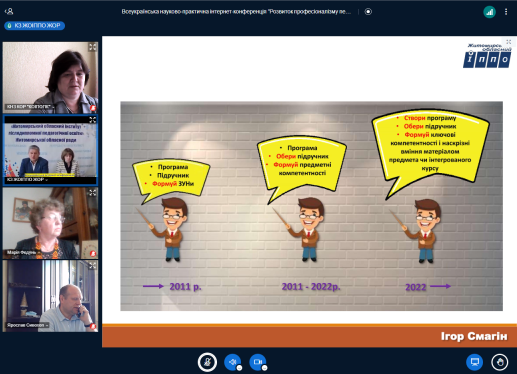
Task: Fullscreen the dark-haired woman's webcam
Action: [x=93, y=47]
